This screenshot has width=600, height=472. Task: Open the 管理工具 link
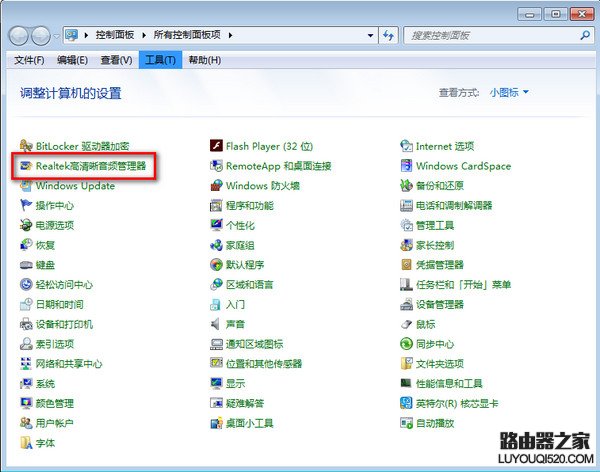tap(435, 225)
